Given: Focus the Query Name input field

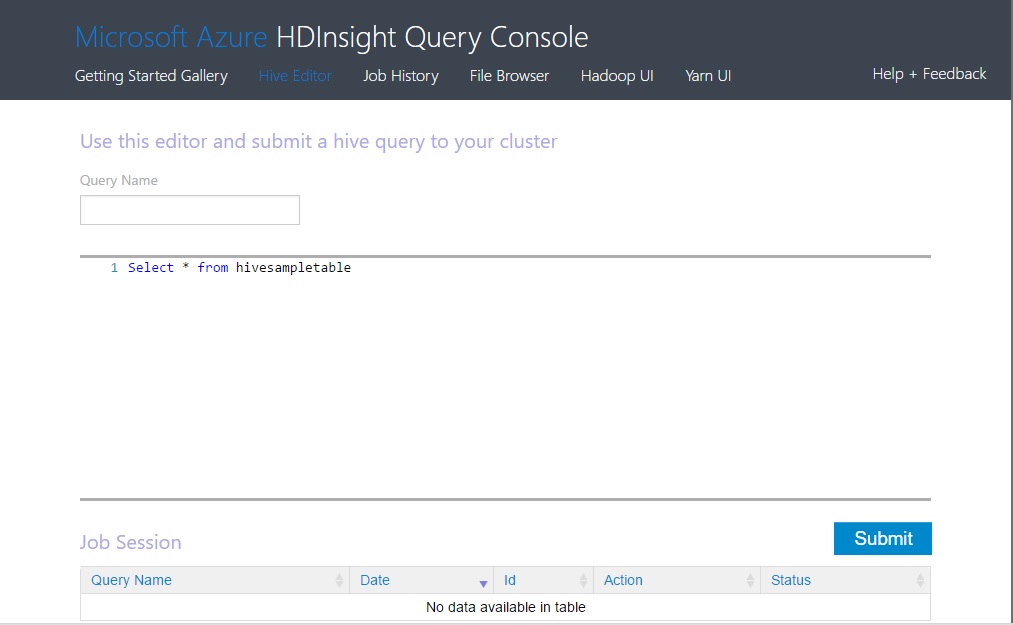Looking at the screenshot, I should pos(190,210).
